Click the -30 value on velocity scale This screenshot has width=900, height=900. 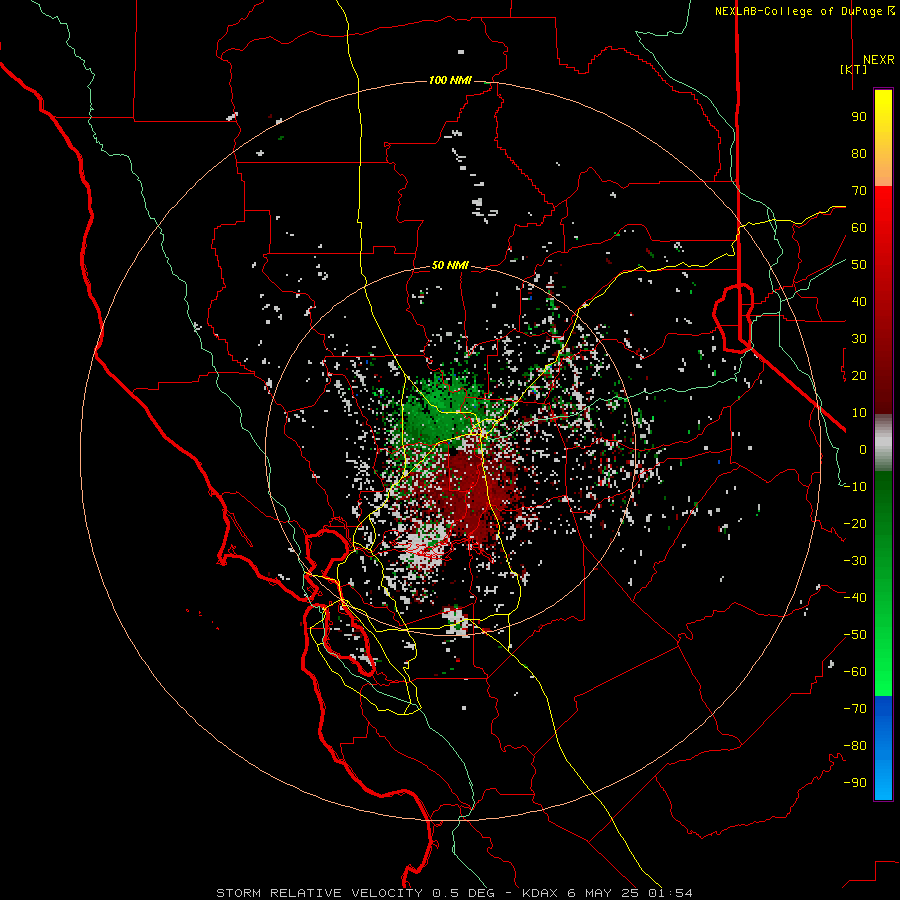[855, 561]
